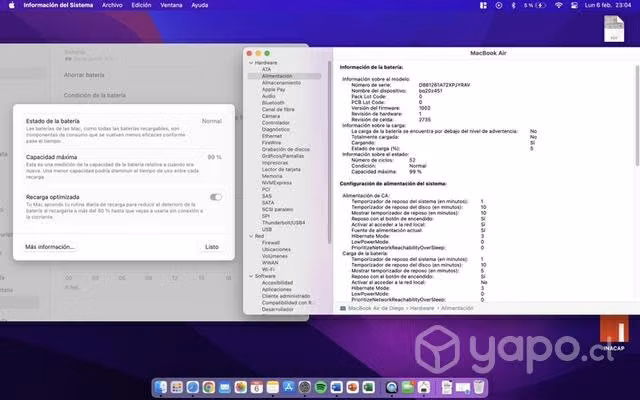Select Cámara in the sidebar
Screen dimensions: 640x400
[271, 116]
